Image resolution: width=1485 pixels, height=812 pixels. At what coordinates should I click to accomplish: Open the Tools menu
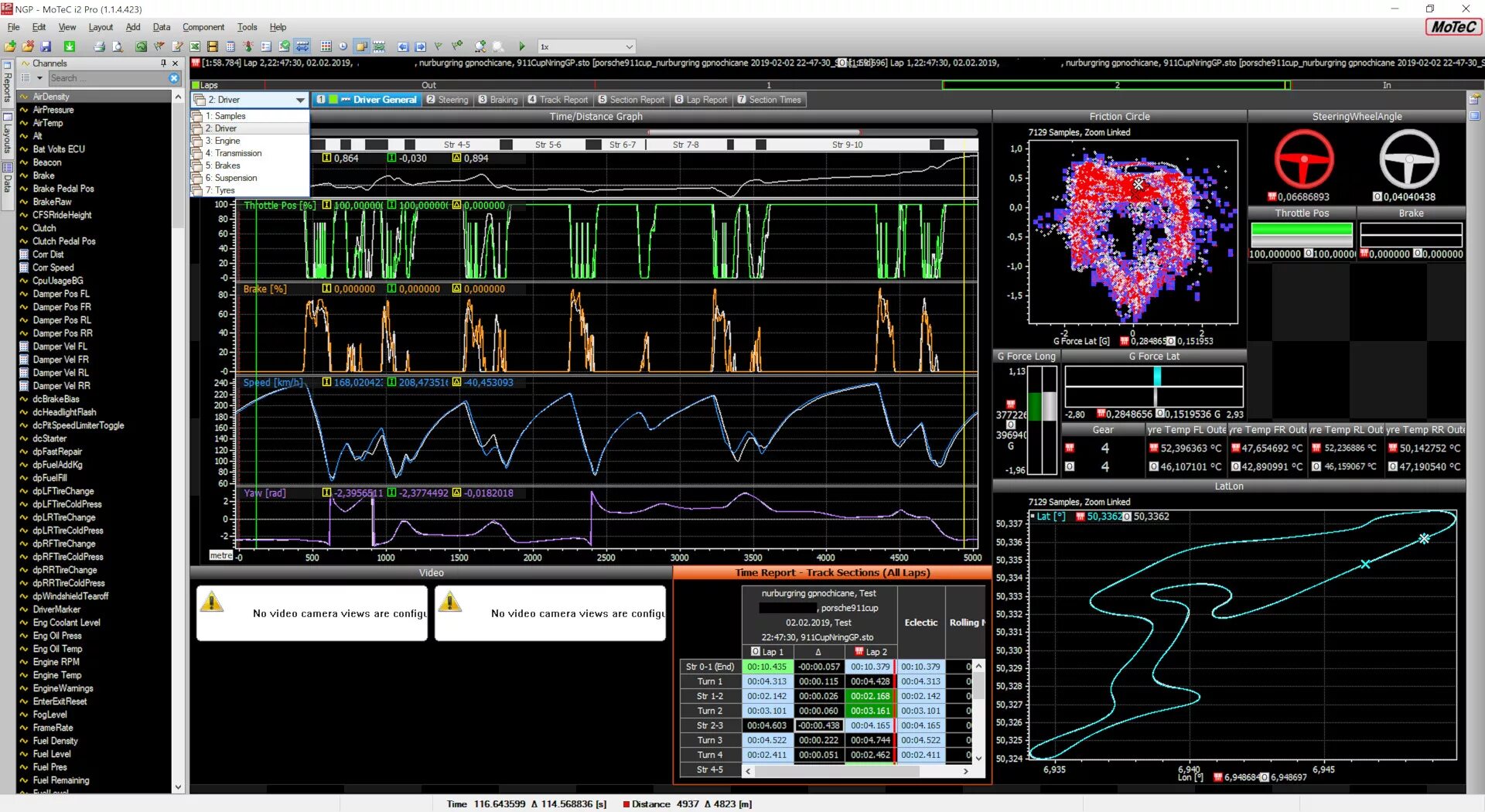tap(247, 27)
